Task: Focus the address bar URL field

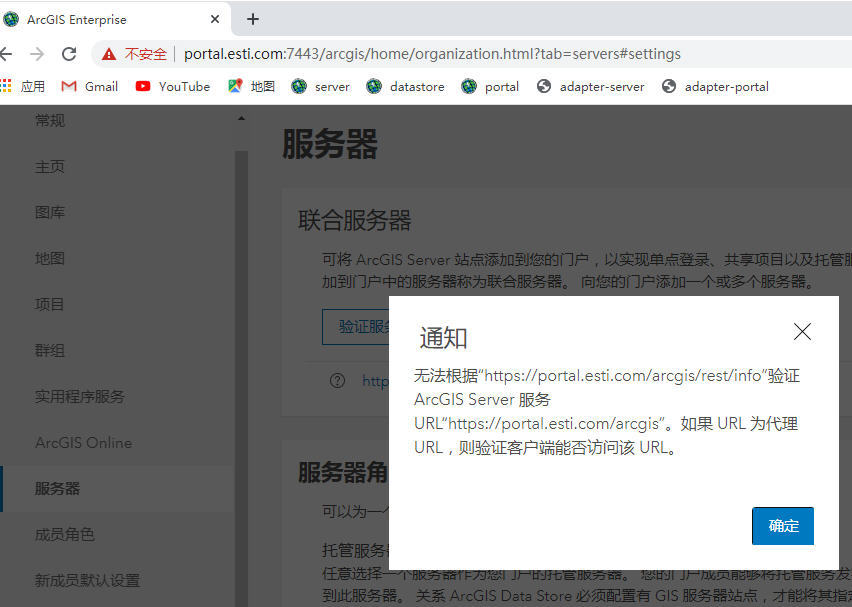Action: (432, 54)
